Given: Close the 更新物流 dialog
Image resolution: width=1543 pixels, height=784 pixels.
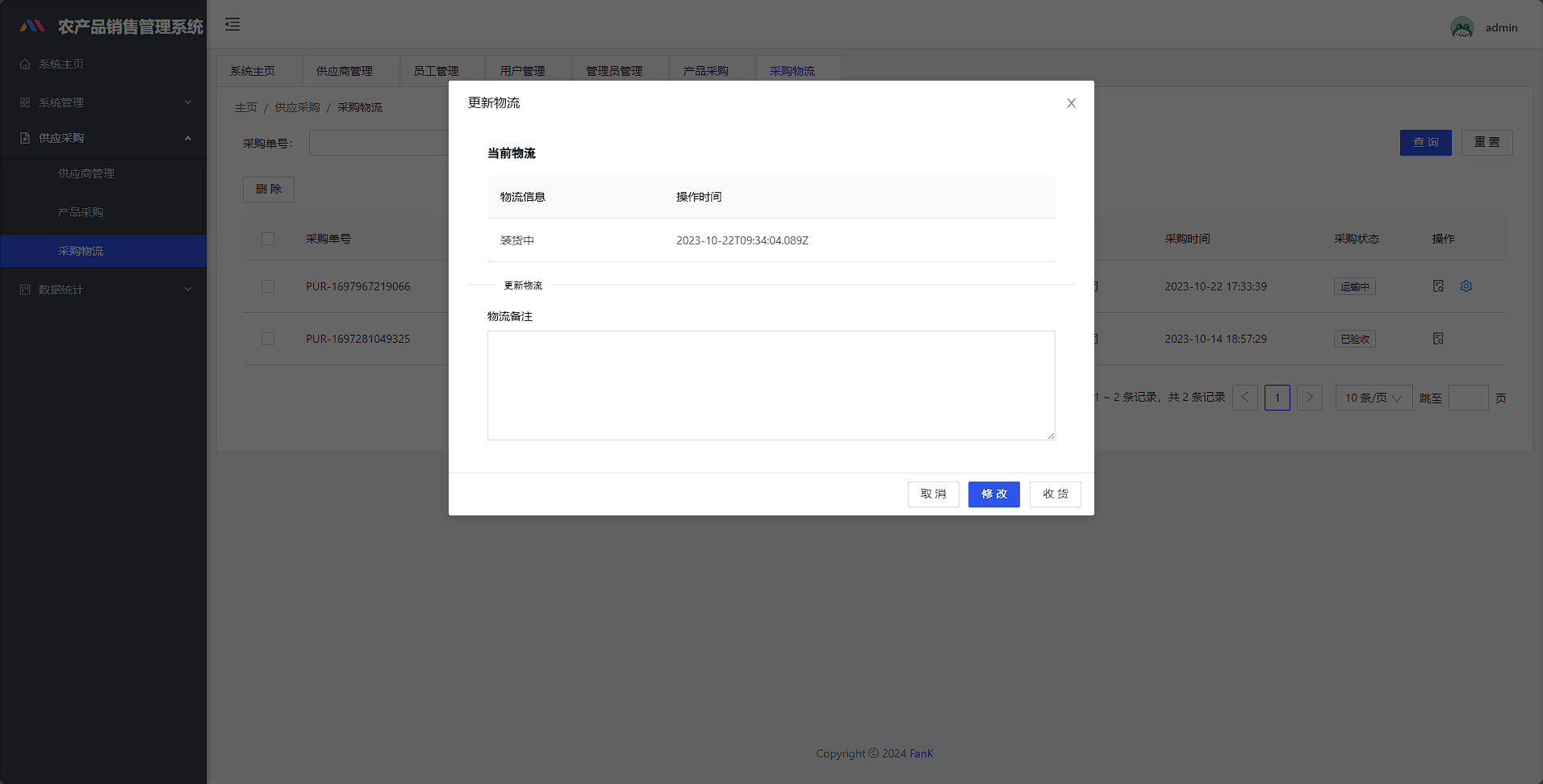Looking at the screenshot, I should [x=1071, y=103].
